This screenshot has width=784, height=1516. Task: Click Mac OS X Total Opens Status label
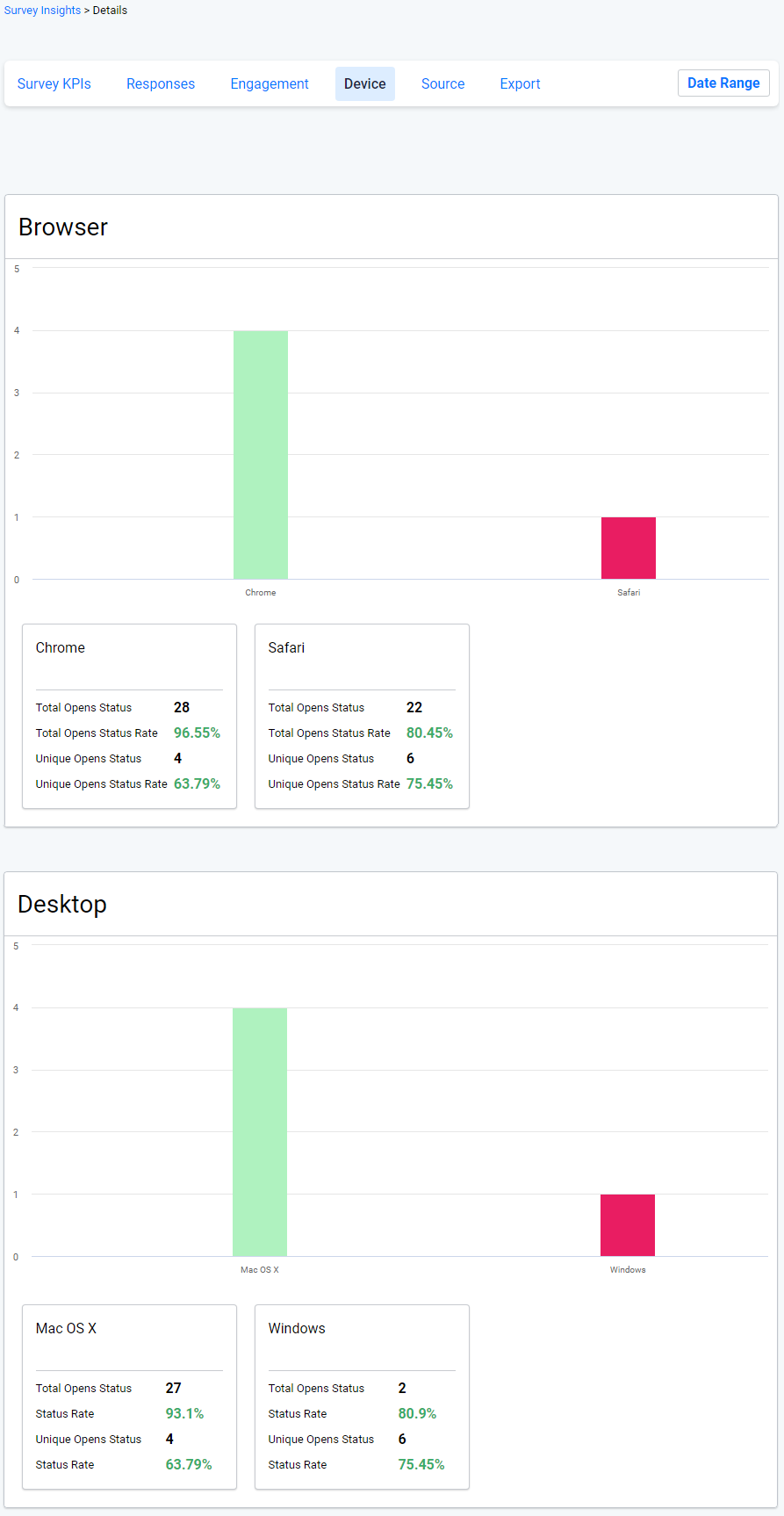(x=83, y=1389)
